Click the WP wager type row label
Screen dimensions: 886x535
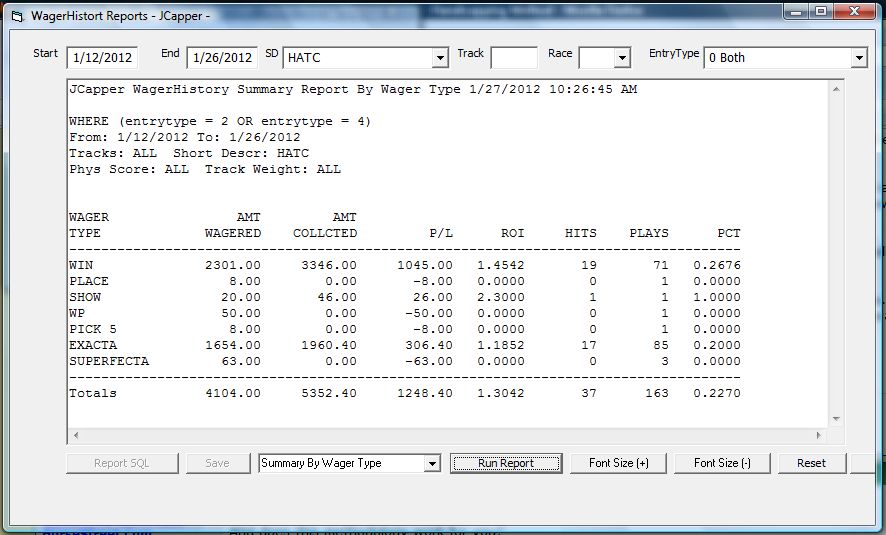(x=77, y=313)
